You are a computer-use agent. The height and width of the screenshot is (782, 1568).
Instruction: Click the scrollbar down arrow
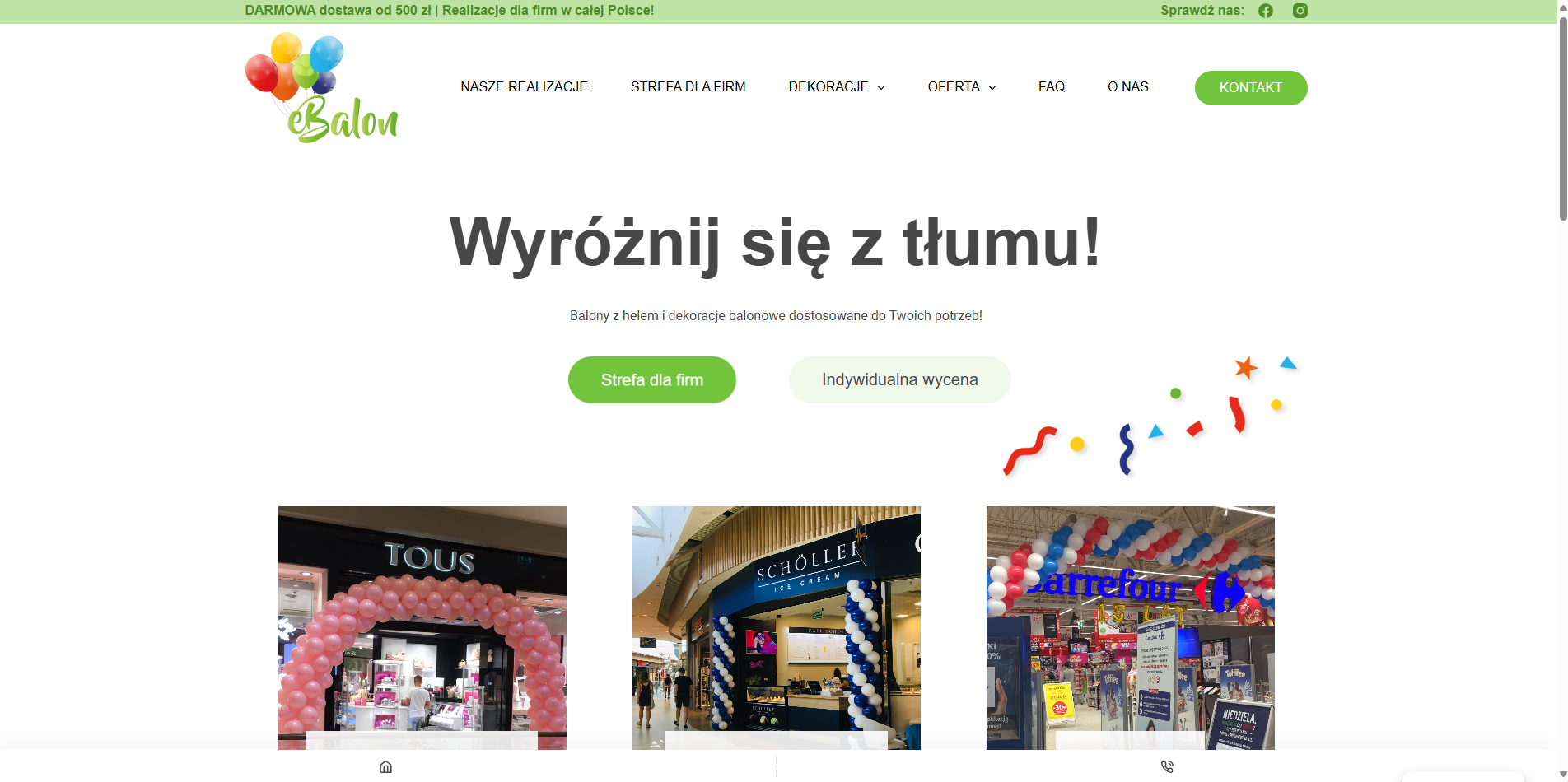(1561, 773)
